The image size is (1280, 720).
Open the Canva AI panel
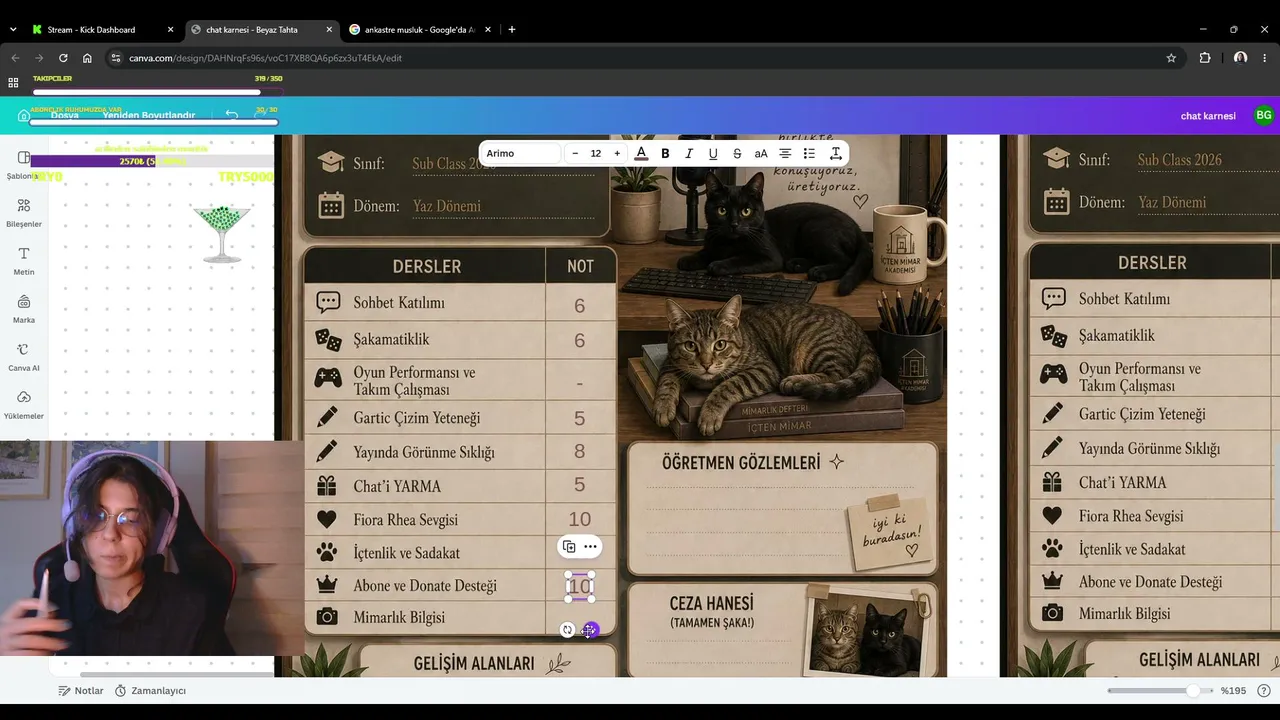point(24,357)
